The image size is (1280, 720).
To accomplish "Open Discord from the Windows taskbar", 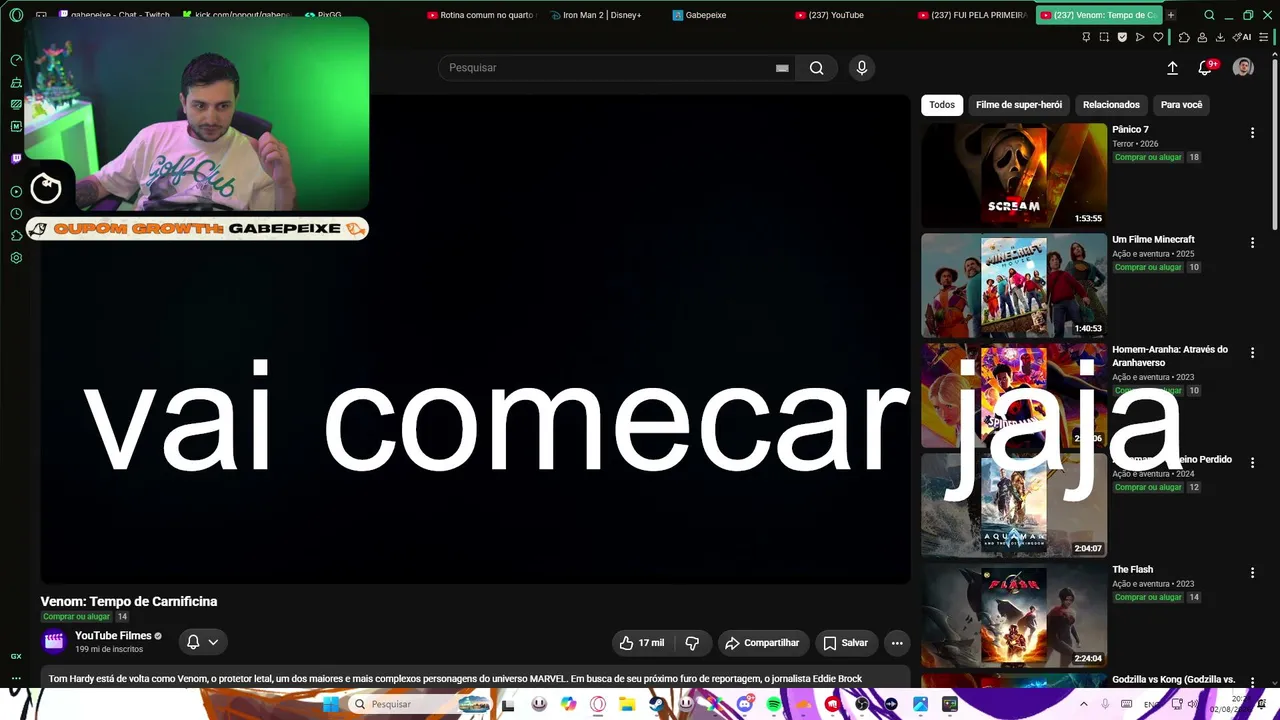I will [x=744, y=704].
